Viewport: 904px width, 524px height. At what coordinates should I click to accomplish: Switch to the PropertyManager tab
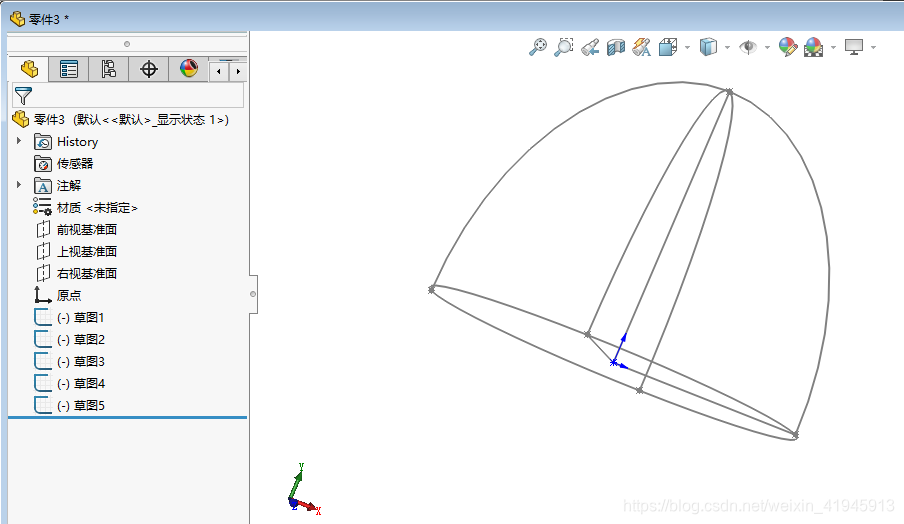69,69
